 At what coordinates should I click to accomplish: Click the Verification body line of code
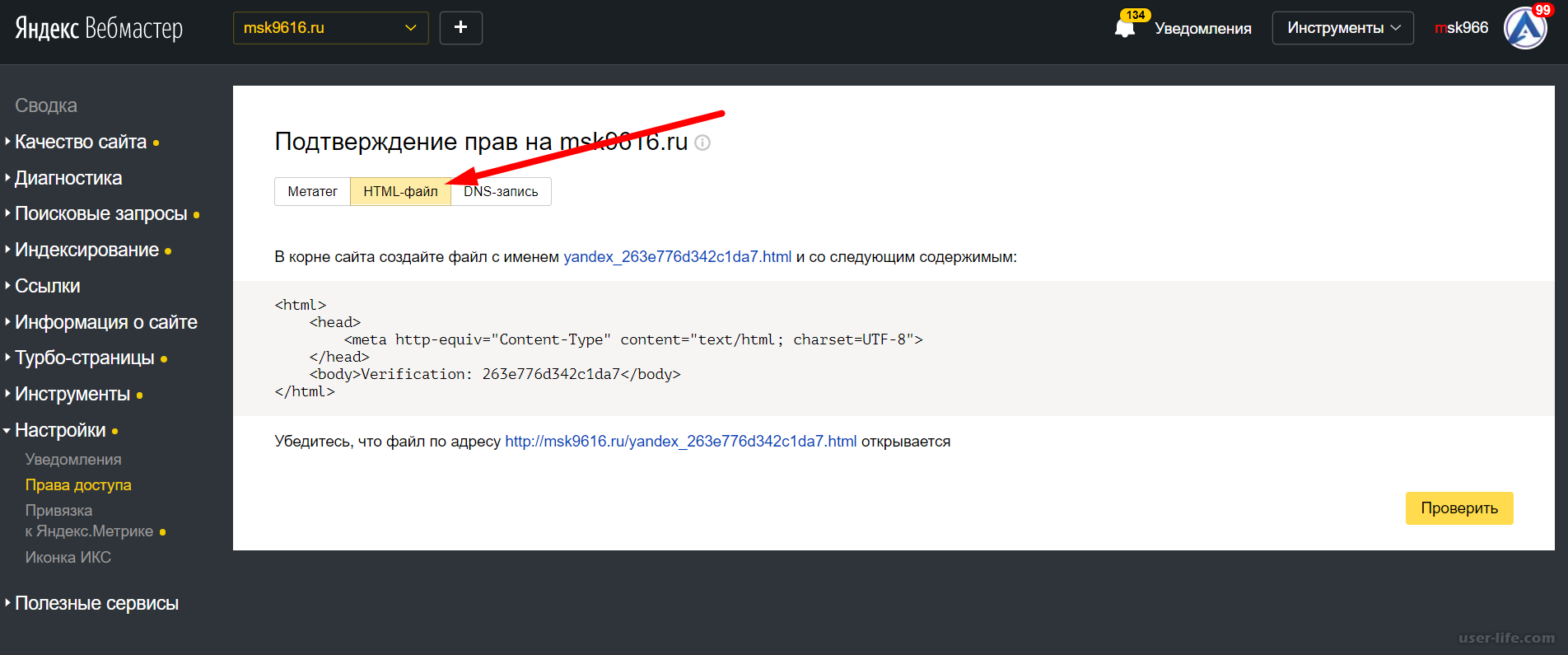(x=495, y=374)
